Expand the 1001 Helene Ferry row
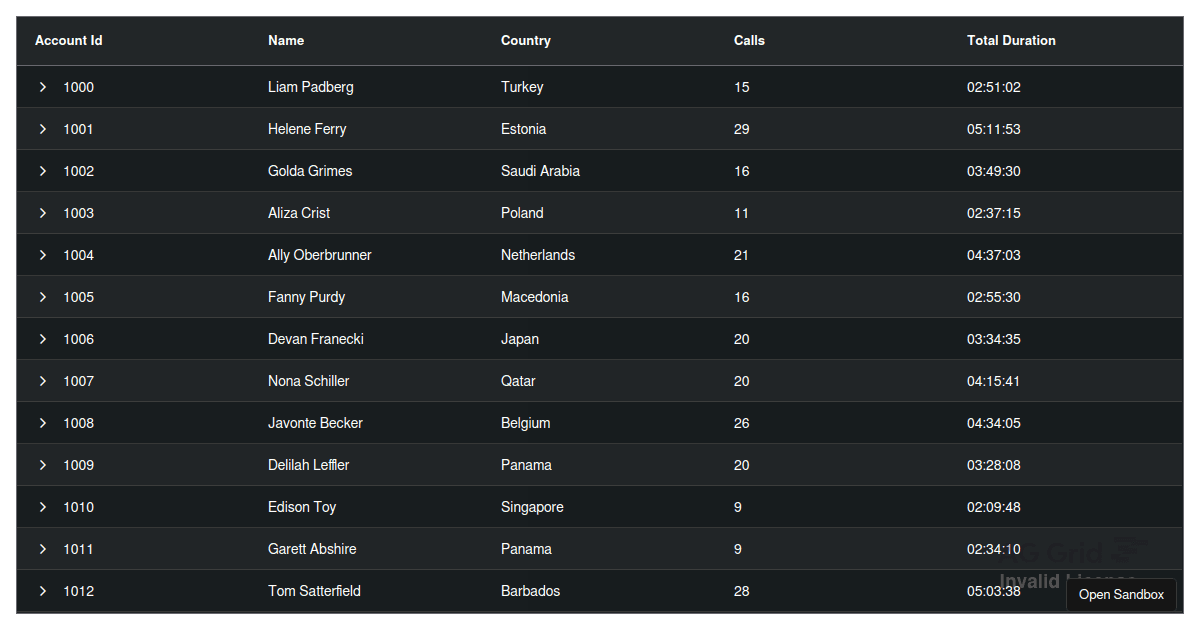Screen dimensions: 1200x630 pos(43,129)
